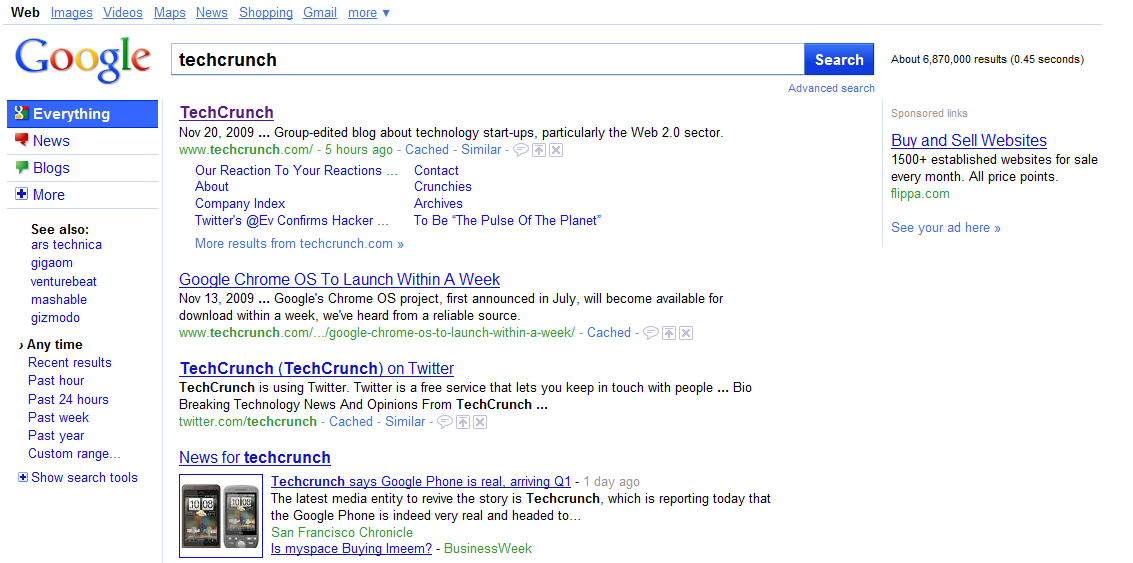Expand Show search tools
The height and width of the screenshot is (563, 1133).
point(84,478)
